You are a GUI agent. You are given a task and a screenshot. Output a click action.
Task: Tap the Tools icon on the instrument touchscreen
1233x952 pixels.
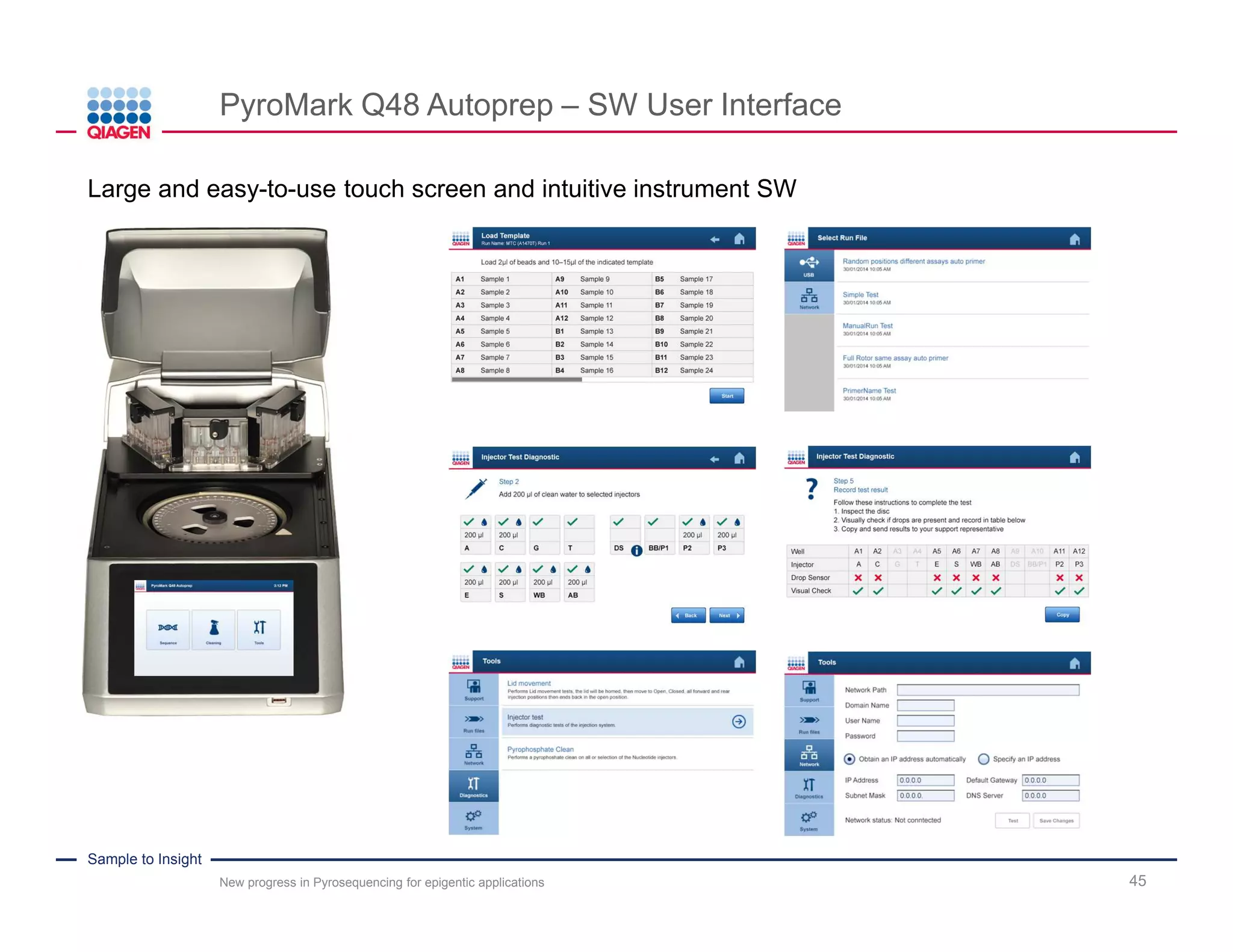pos(259,629)
